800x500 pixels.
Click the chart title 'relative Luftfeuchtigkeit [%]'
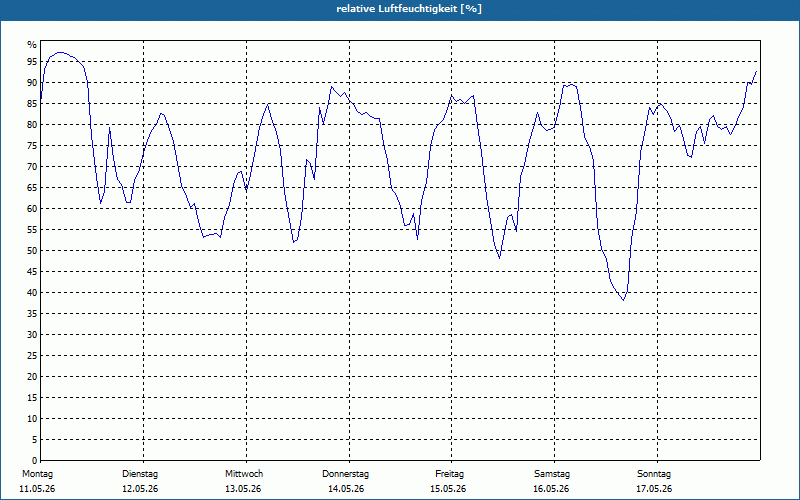[409, 9]
